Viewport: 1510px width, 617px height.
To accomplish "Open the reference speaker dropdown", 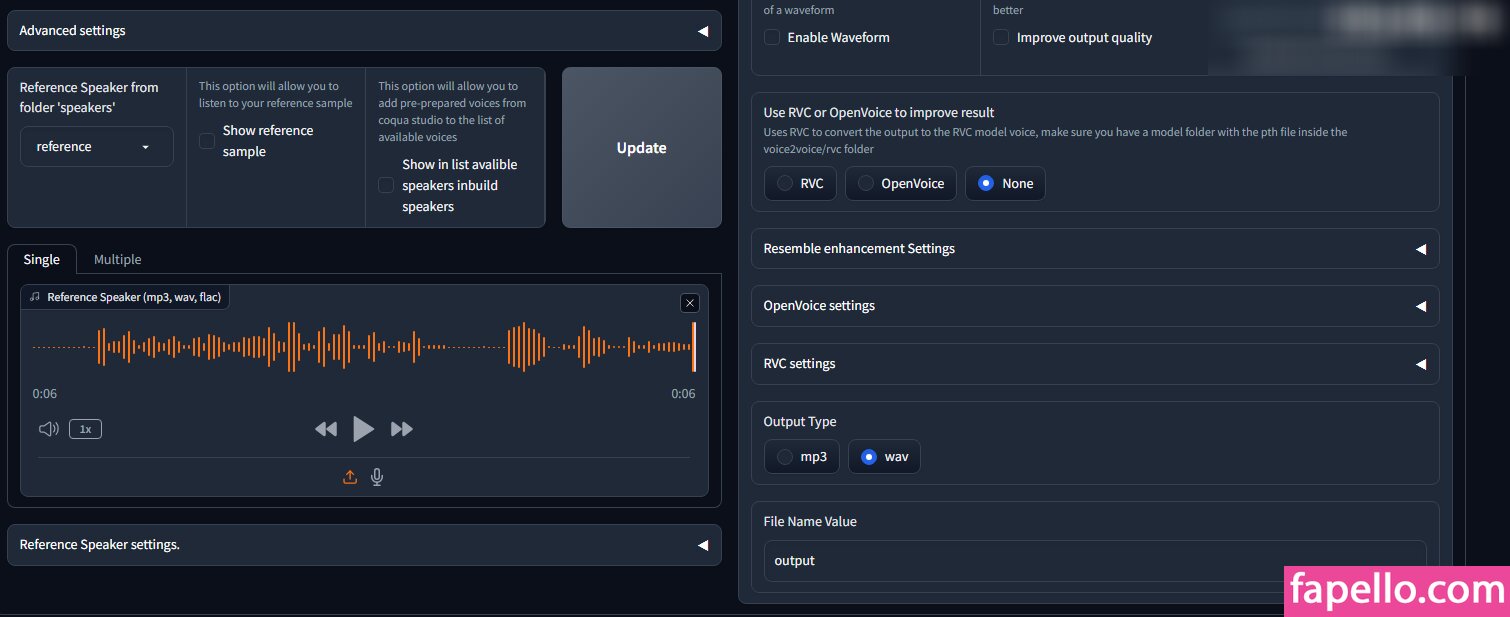I will (x=96, y=147).
